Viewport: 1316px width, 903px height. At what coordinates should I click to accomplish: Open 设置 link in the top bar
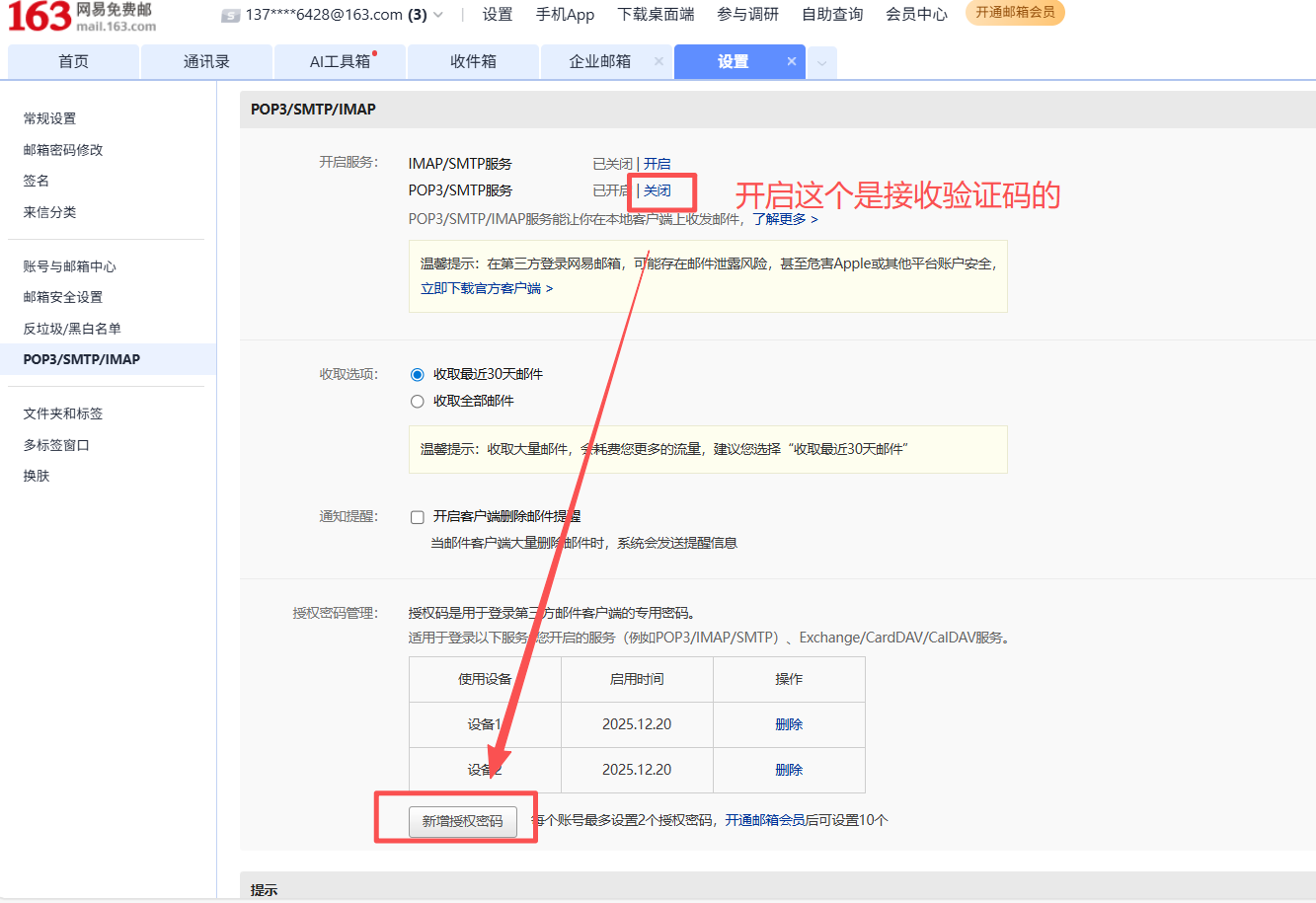498,14
